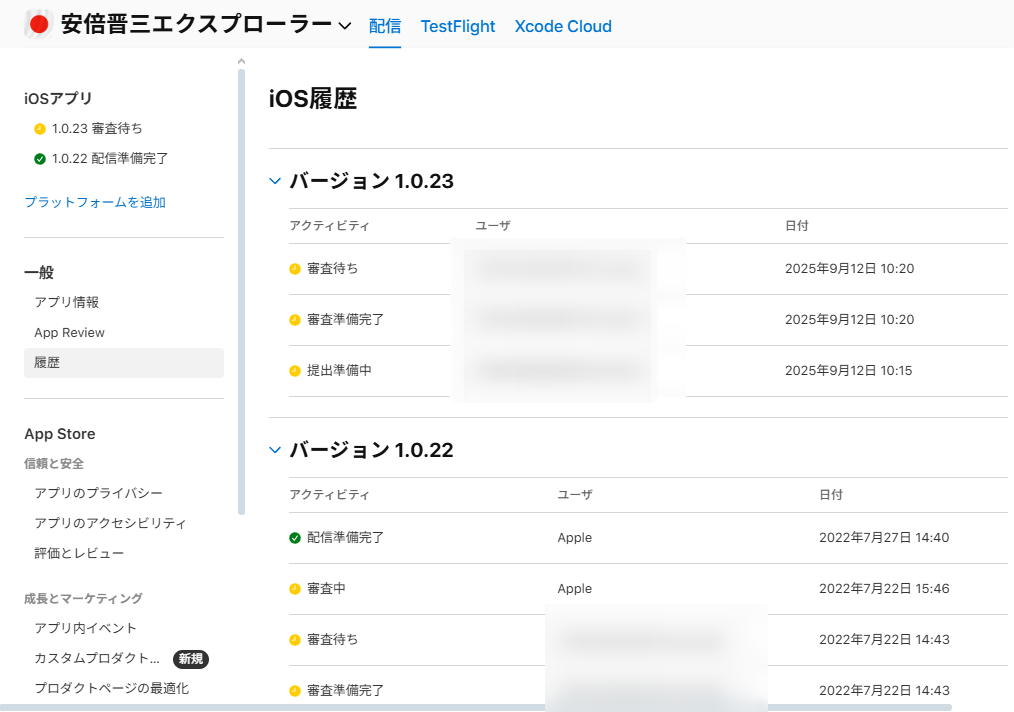
Task: Open the TestFlight tab
Action: 458,26
